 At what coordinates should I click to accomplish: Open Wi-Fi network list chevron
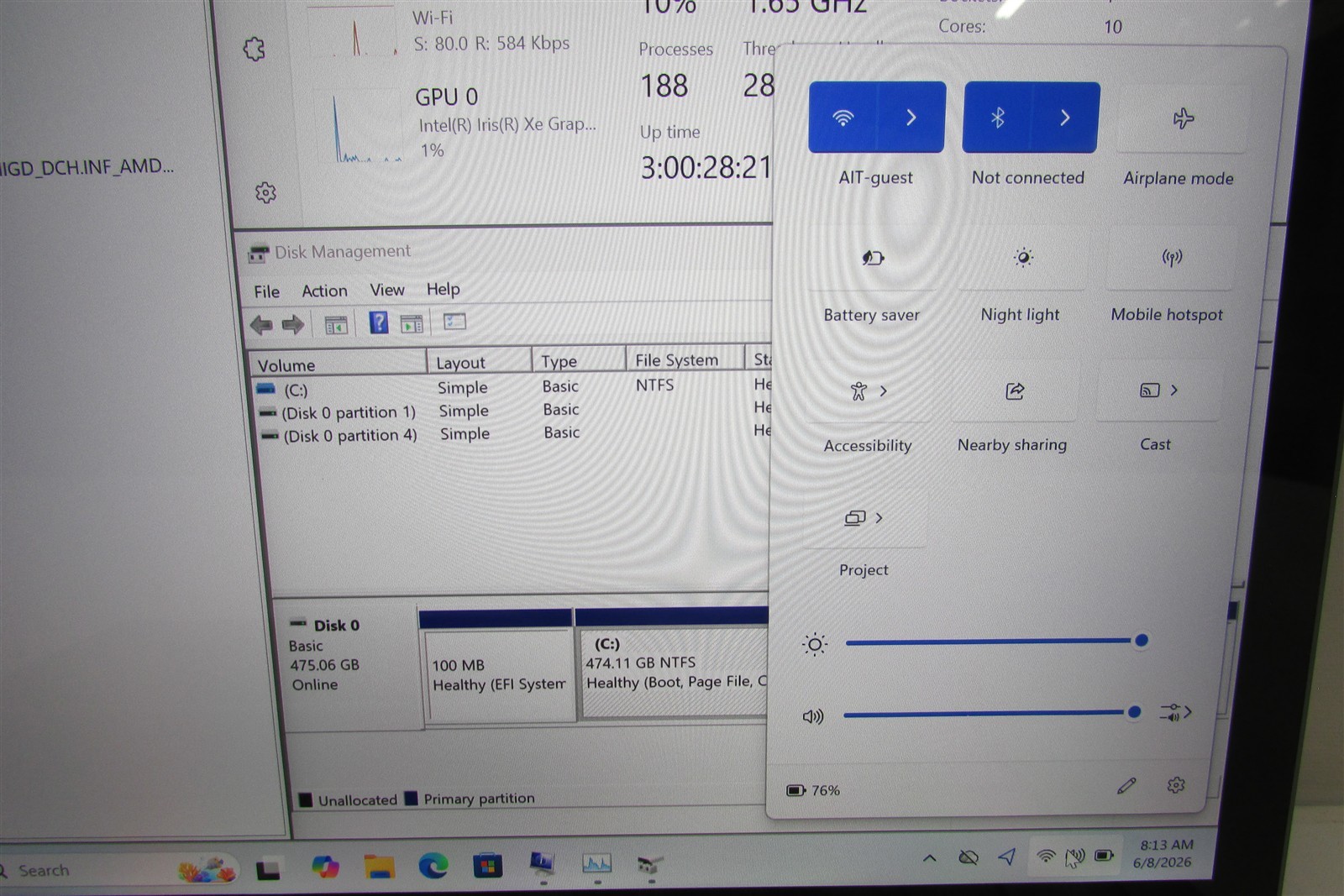coord(911,118)
